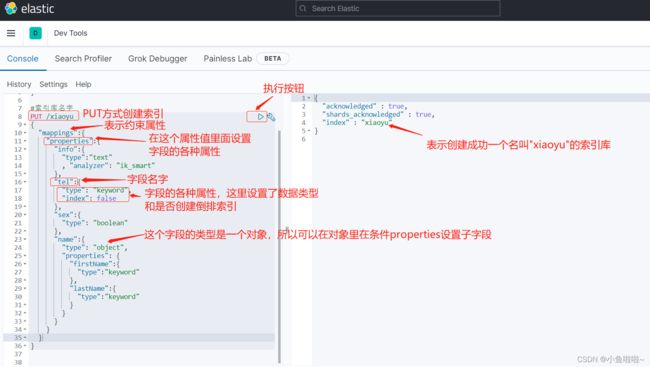650x367 pixels.
Task: Switch to the Console tab
Action: tap(23, 59)
